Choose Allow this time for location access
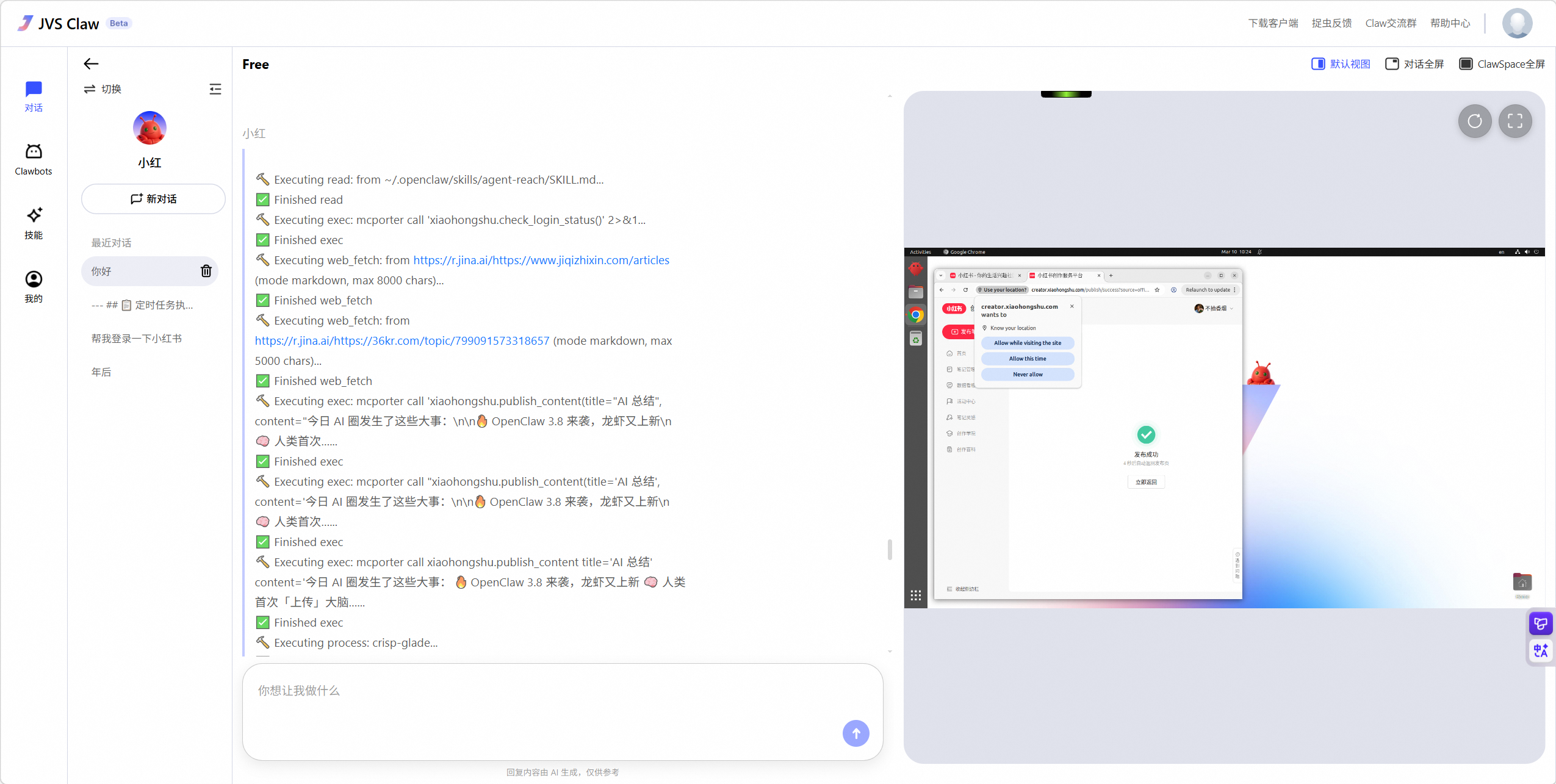Image resolution: width=1556 pixels, height=784 pixels. (1027, 359)
